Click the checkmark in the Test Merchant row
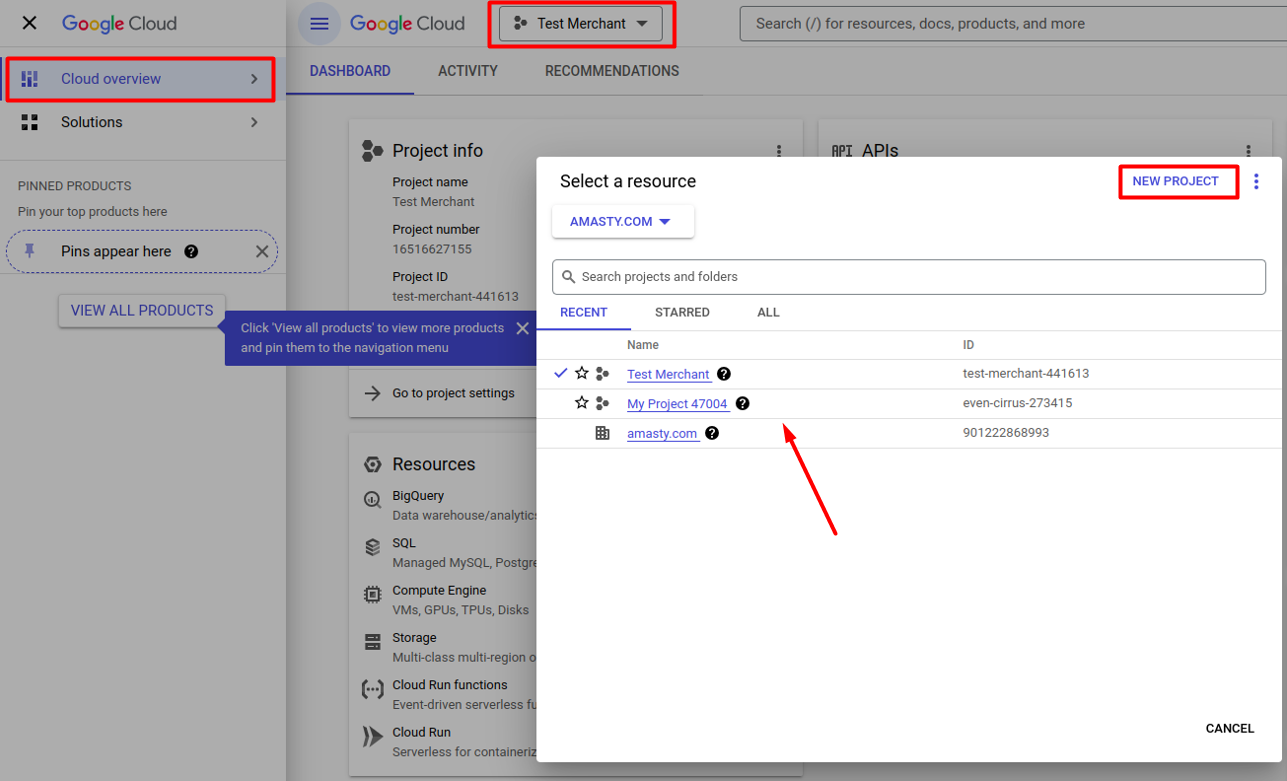The width and height of the screenshot is (1287, 781). click(560, 373)
